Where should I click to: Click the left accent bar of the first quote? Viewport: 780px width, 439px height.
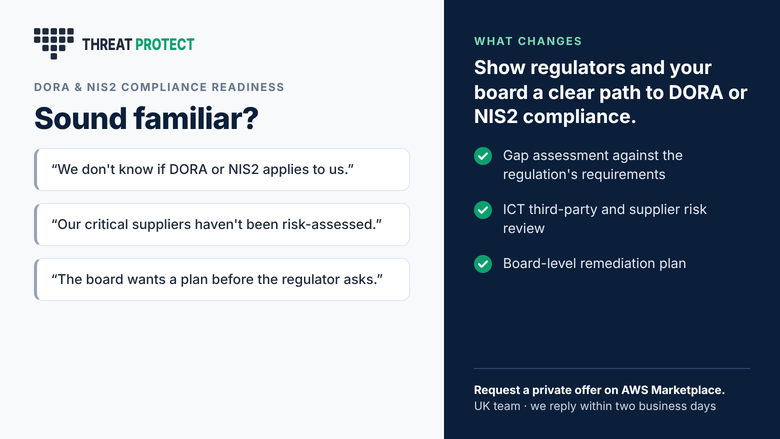(x=36, y=170)
